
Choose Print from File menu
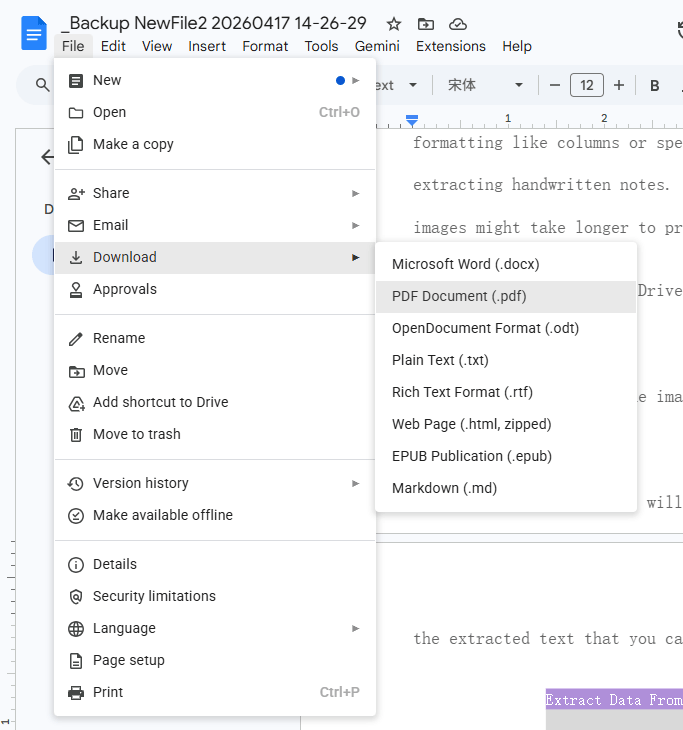click(x=215, y=692)
